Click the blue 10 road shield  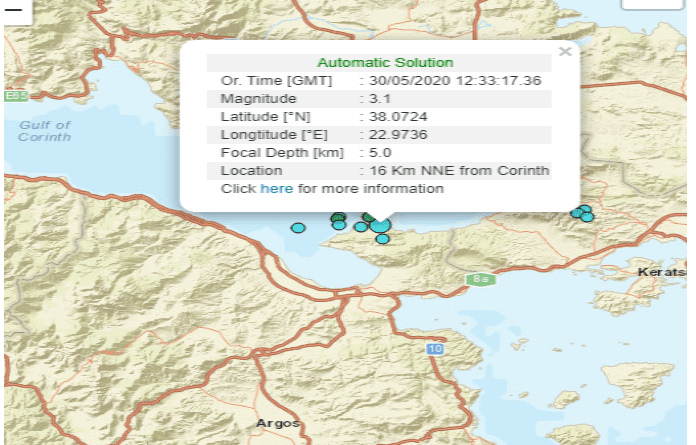pos(435,349)
